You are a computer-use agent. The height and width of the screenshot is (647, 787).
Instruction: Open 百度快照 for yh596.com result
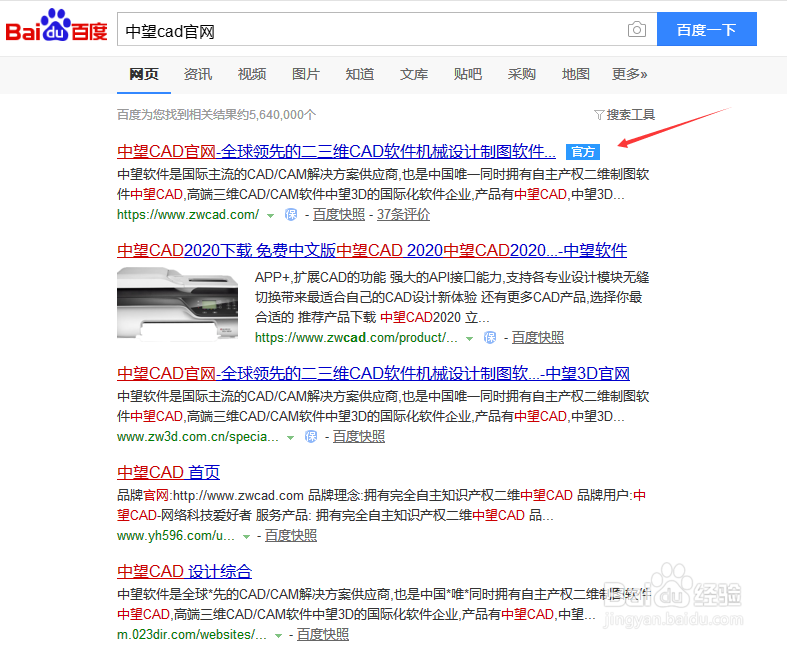click(x=291, y=536)
